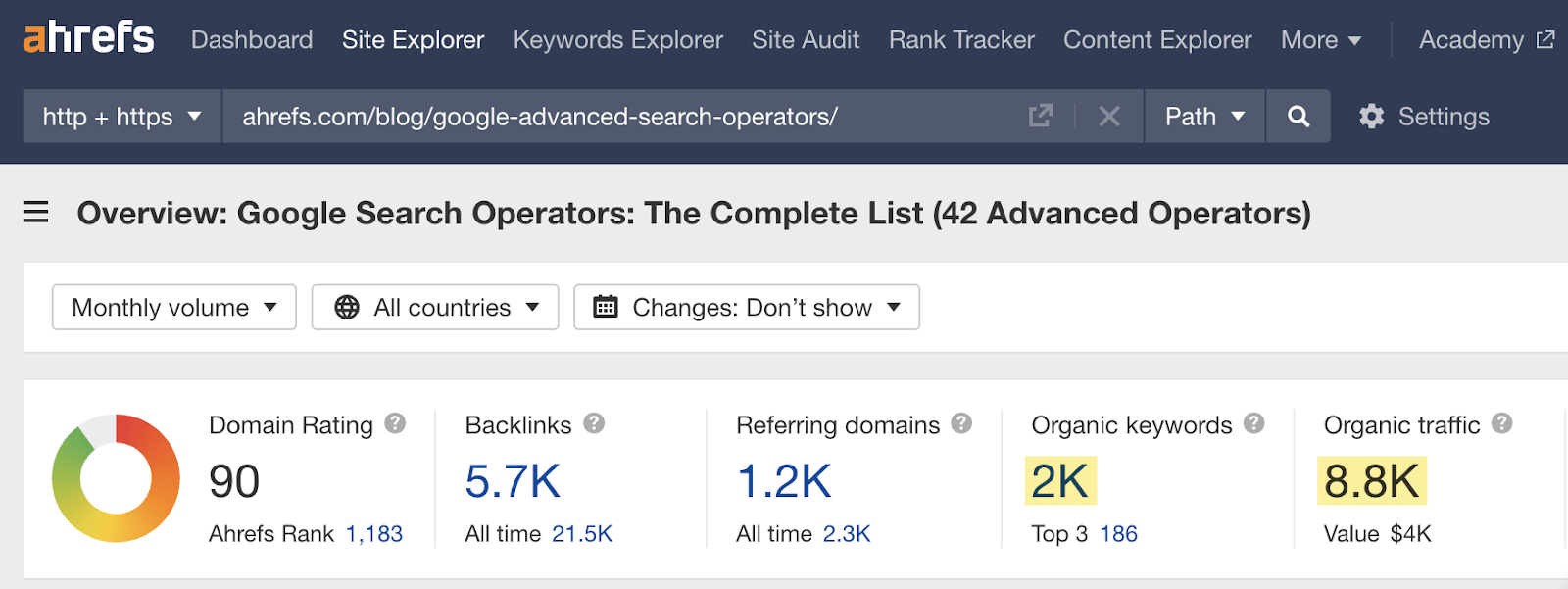Open Site Explorer
Screen dimensions: 1568x589
pos(414,40)
